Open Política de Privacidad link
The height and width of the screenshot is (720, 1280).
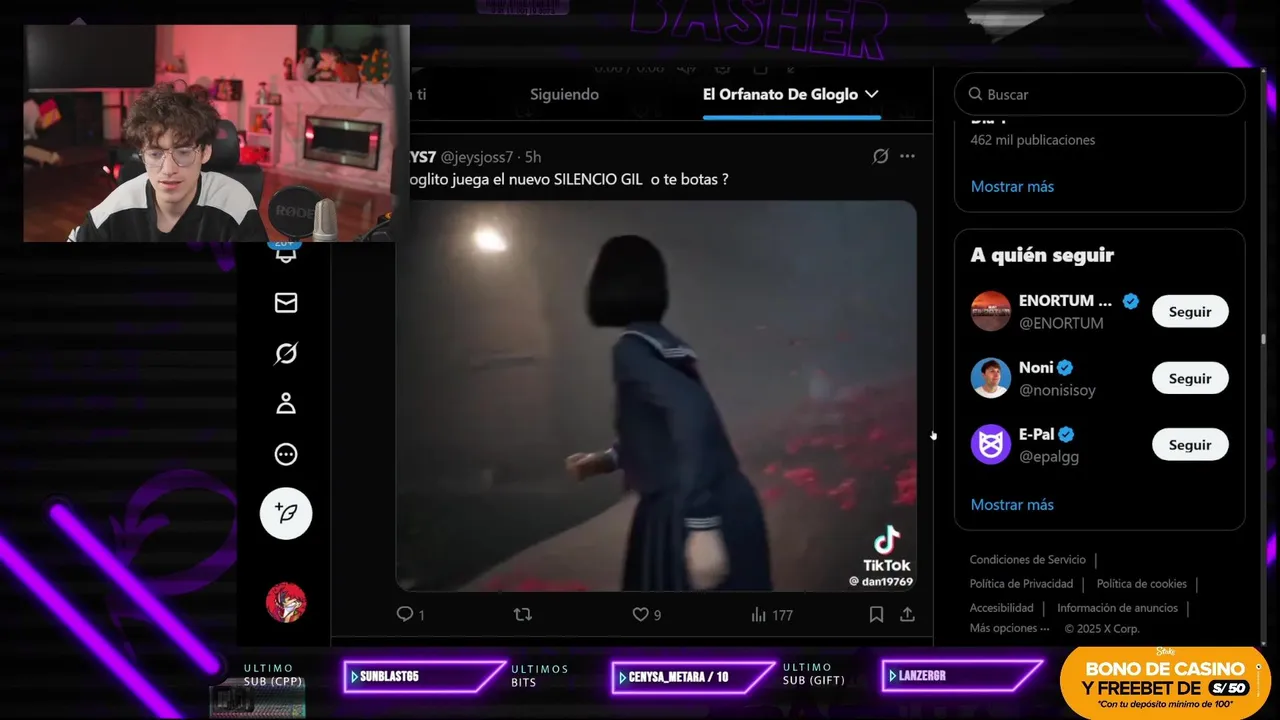coord(1021,584)
